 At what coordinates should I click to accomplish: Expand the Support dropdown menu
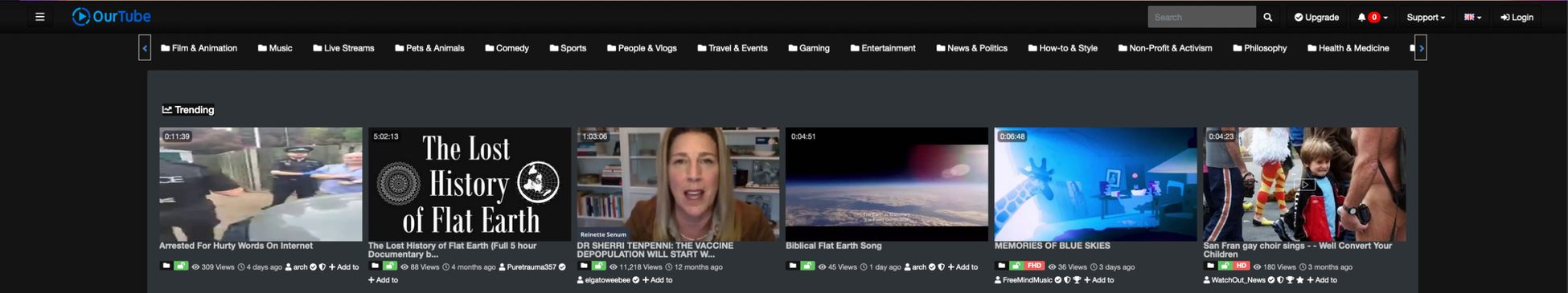(x=1426, y=17)
